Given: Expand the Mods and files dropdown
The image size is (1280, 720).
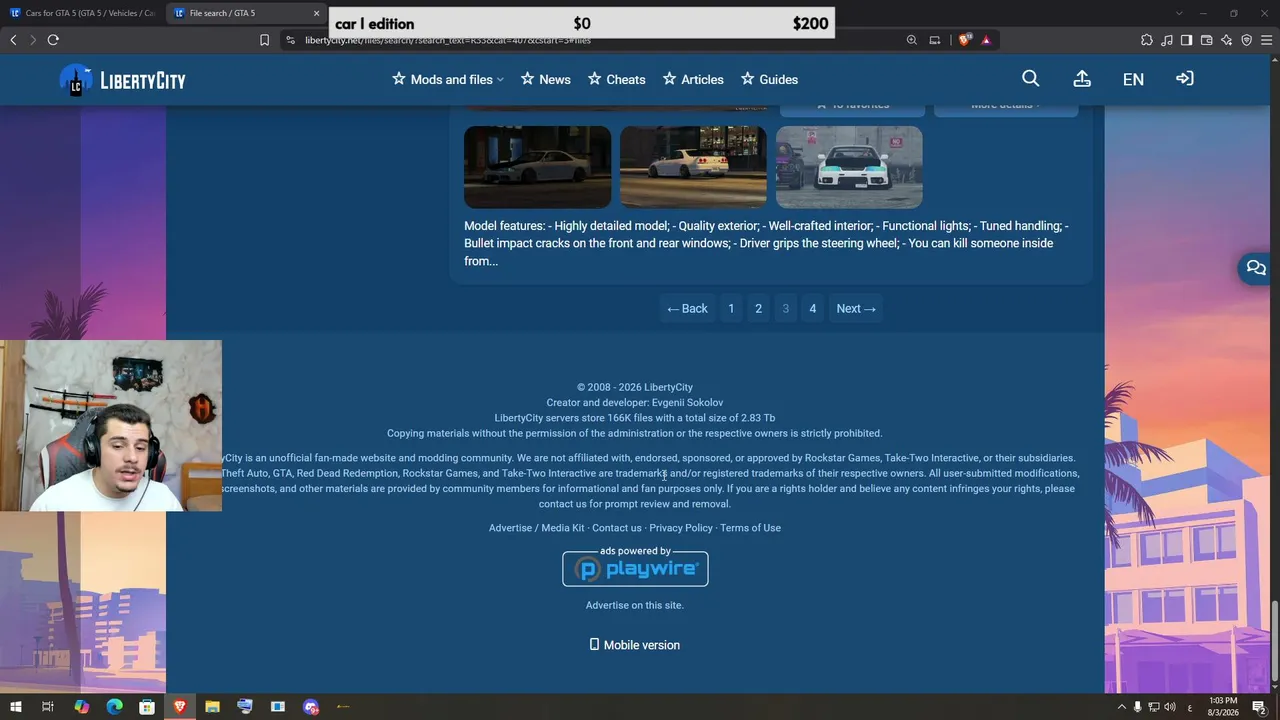Looking at the screenshot, I should coord(448,80).
